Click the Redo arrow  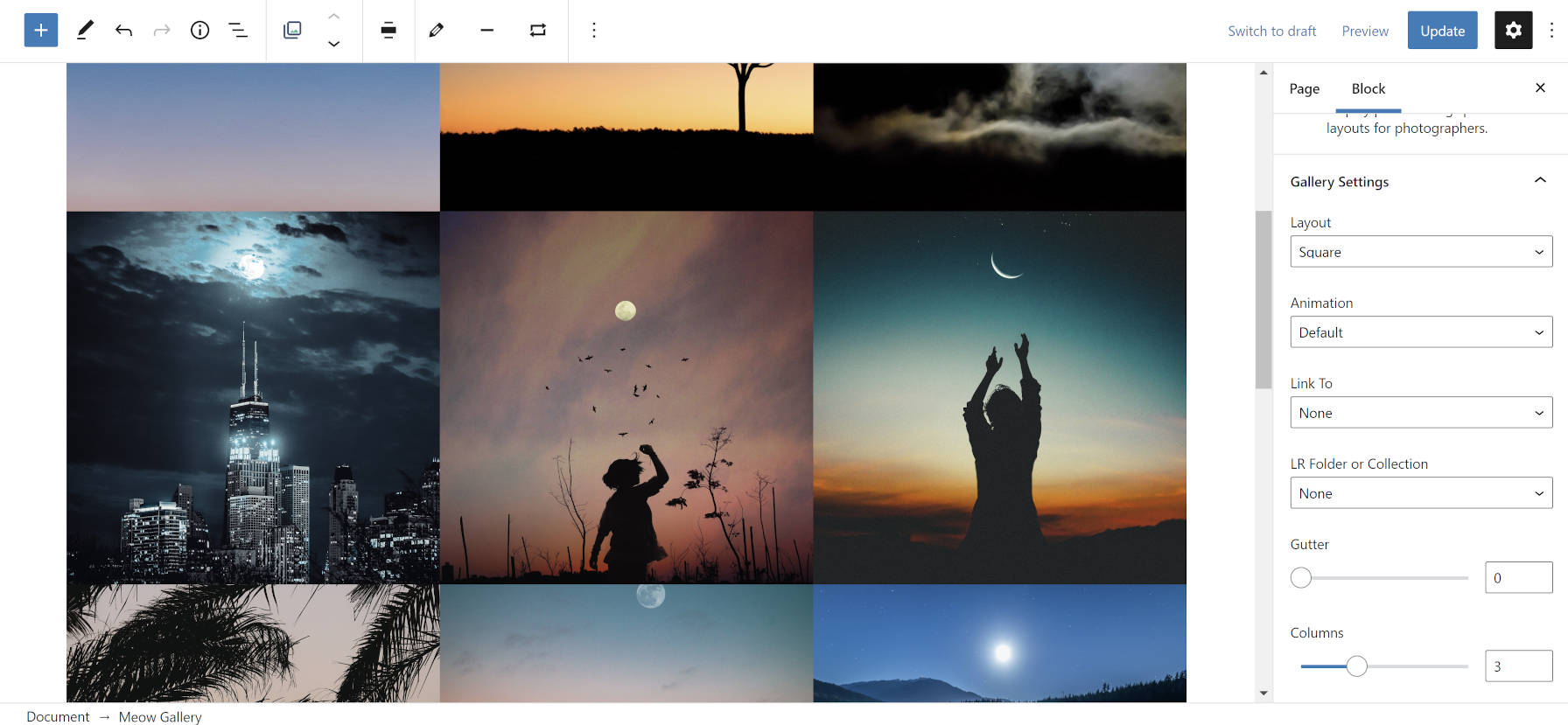(x=162, y=31)
